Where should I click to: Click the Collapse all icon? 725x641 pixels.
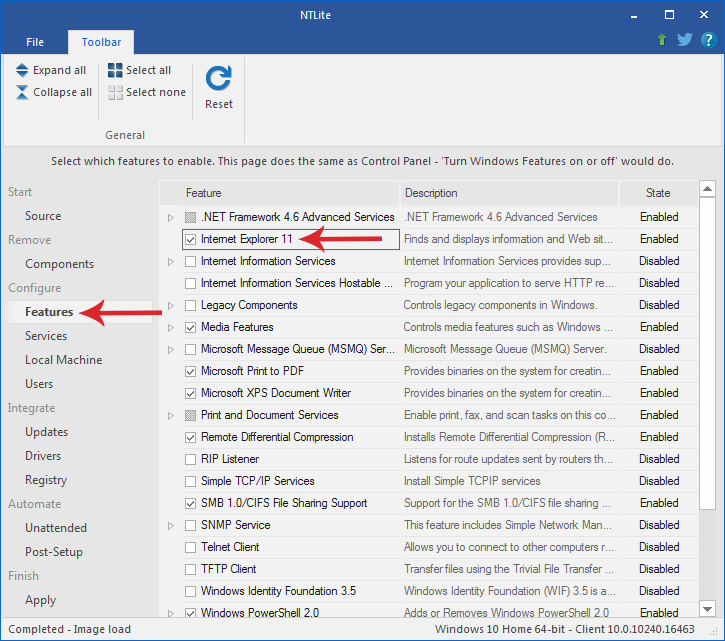[22, 92]
